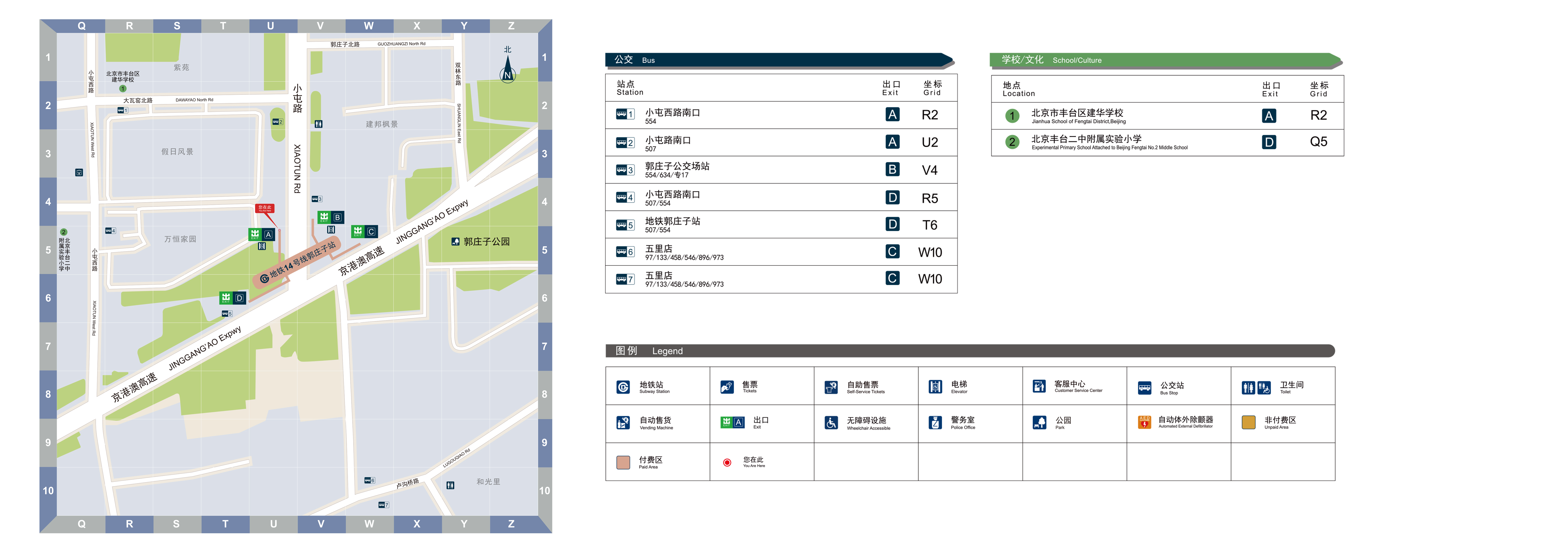Image resolution: width=1568 pixels, height=555 pixels.
Task: Select the Wheelchair Accessible legend icon
Action: pos(831,422)
